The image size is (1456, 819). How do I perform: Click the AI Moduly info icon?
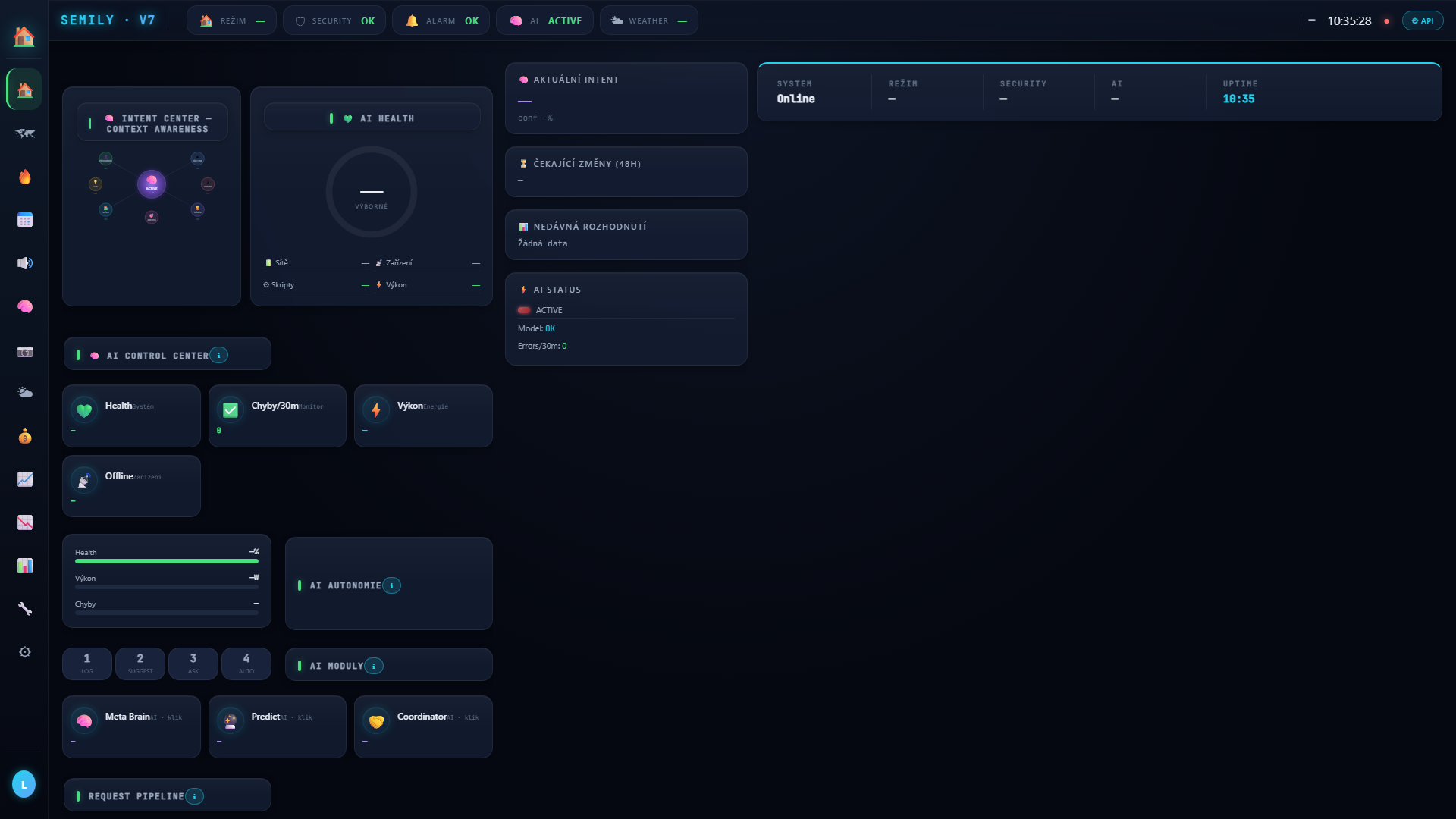374,666
